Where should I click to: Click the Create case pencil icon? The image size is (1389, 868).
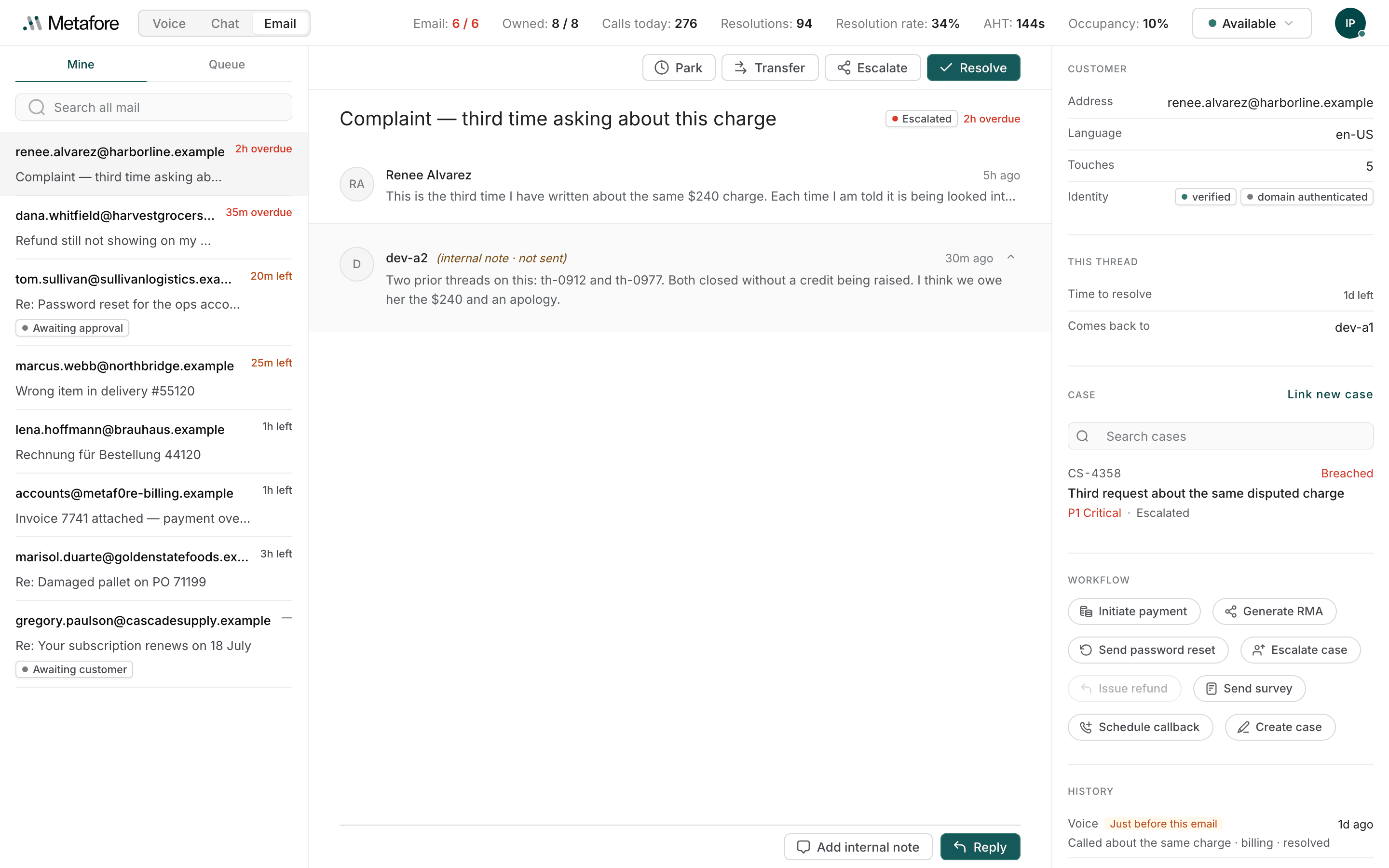(x=1243, y=727)
